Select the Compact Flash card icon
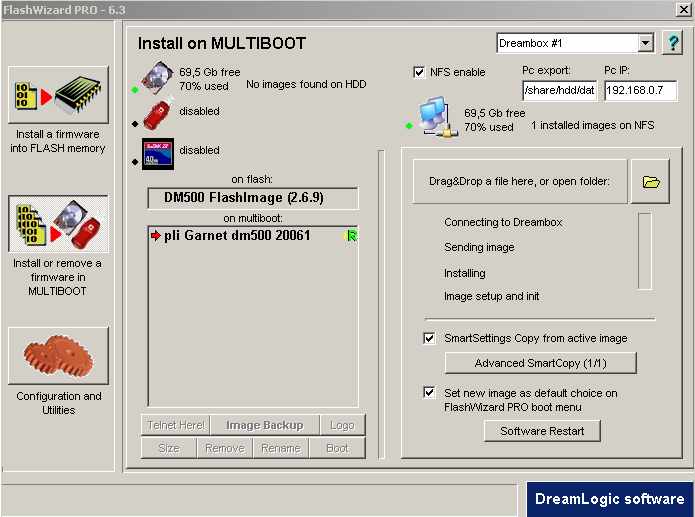 click(x=158, y=154)
